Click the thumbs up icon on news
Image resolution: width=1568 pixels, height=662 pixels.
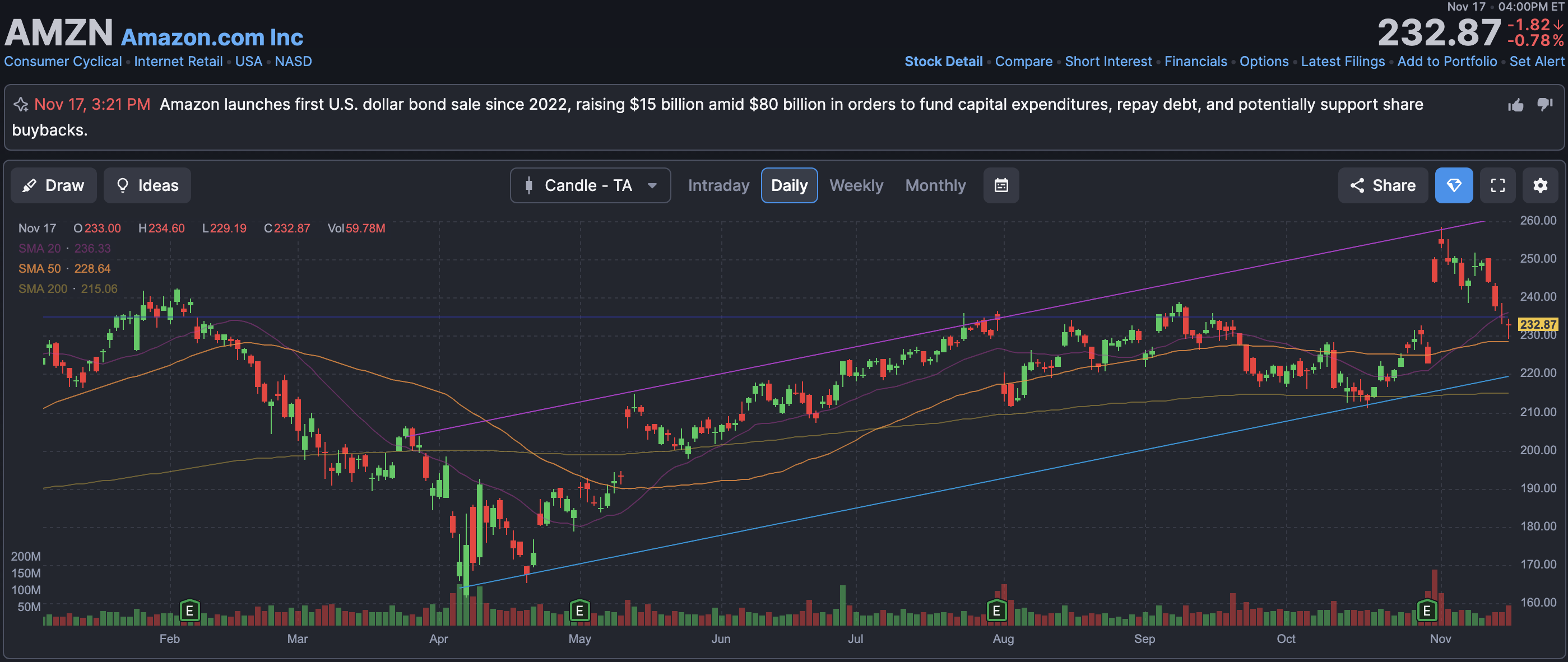pyautogui.click(x=1516, y=105)
